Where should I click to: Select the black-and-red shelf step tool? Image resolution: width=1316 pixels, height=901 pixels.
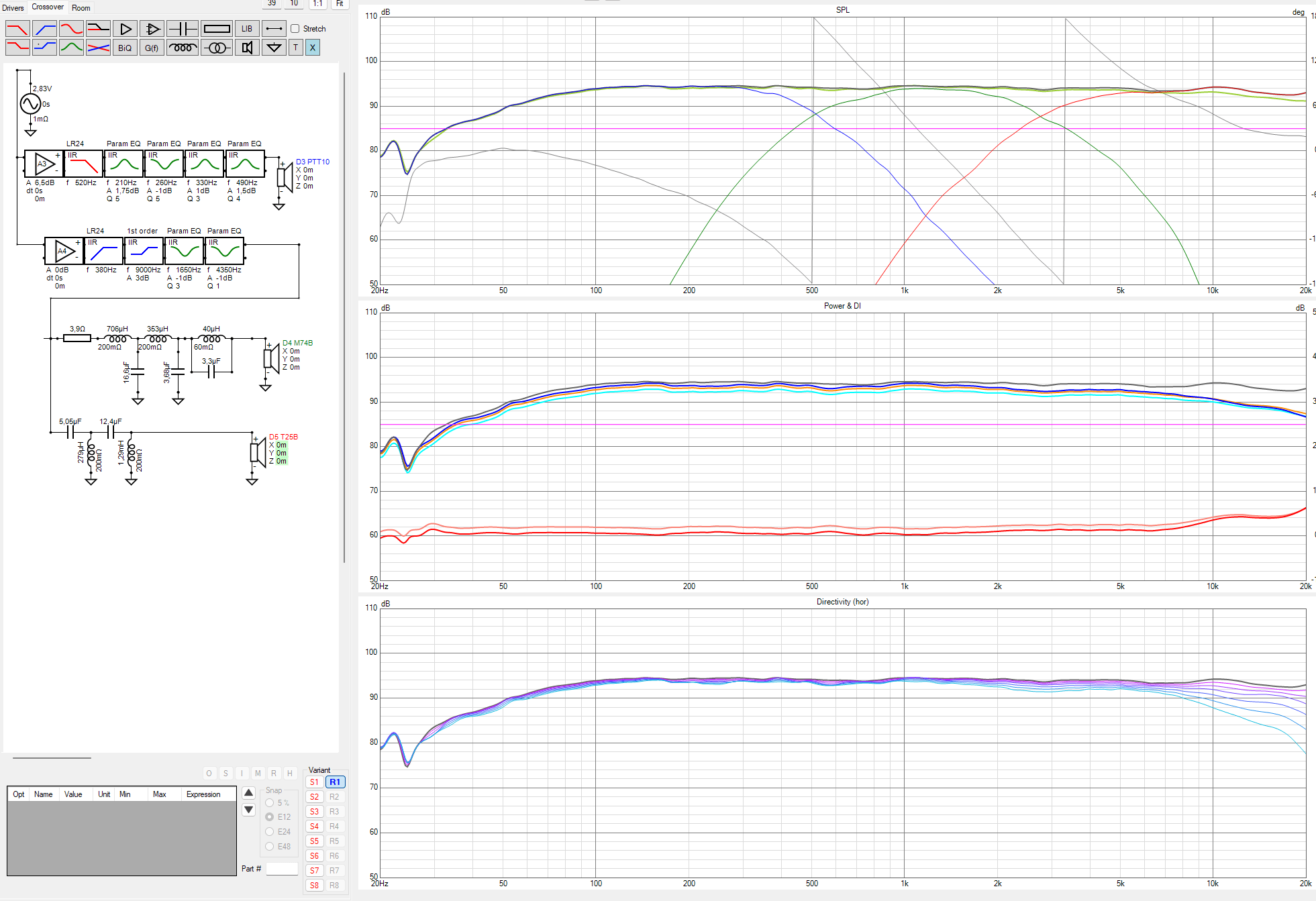click(x=98, y=29)
